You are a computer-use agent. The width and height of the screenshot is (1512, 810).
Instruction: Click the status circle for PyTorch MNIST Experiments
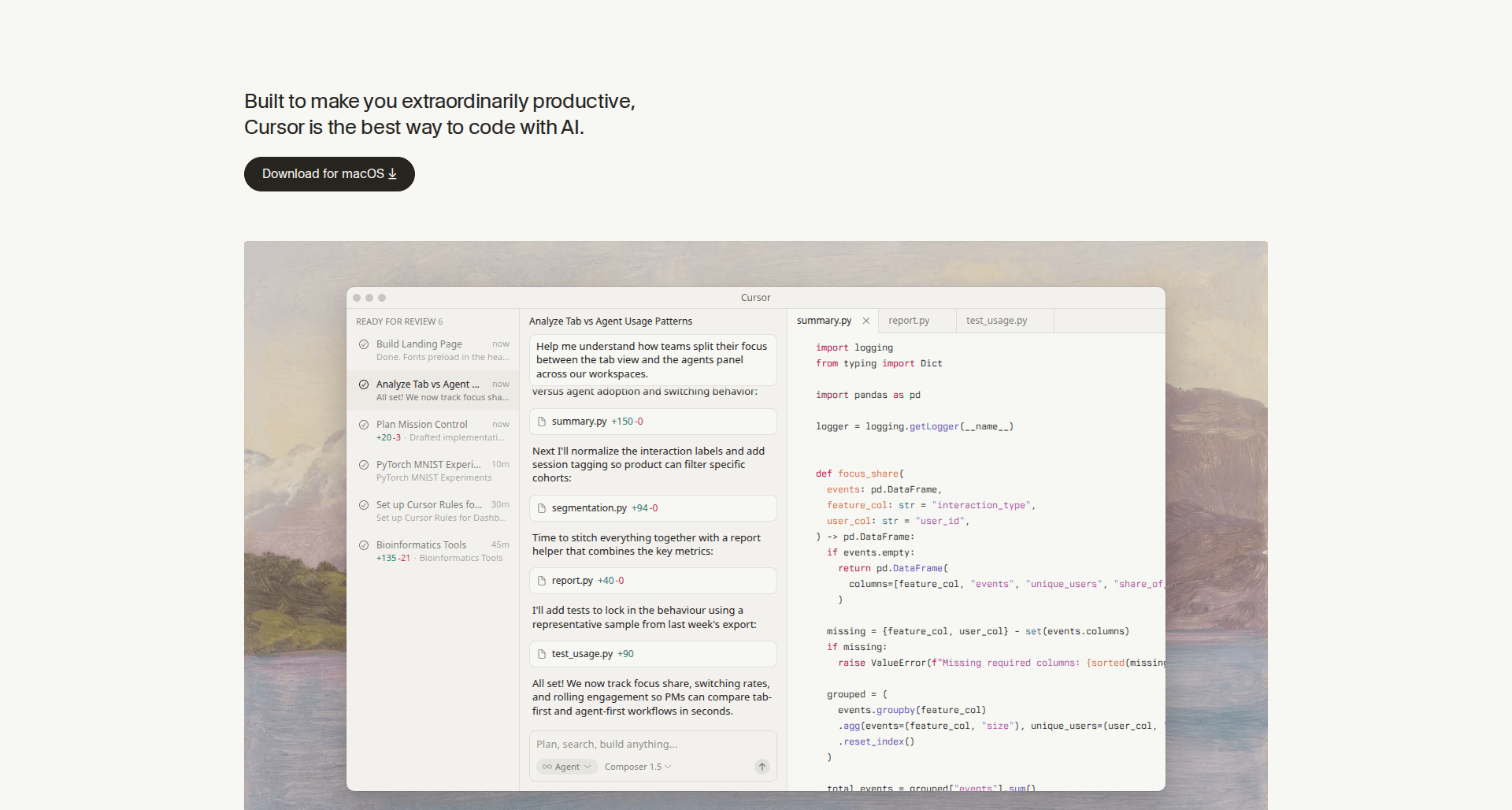pos(364,465)
